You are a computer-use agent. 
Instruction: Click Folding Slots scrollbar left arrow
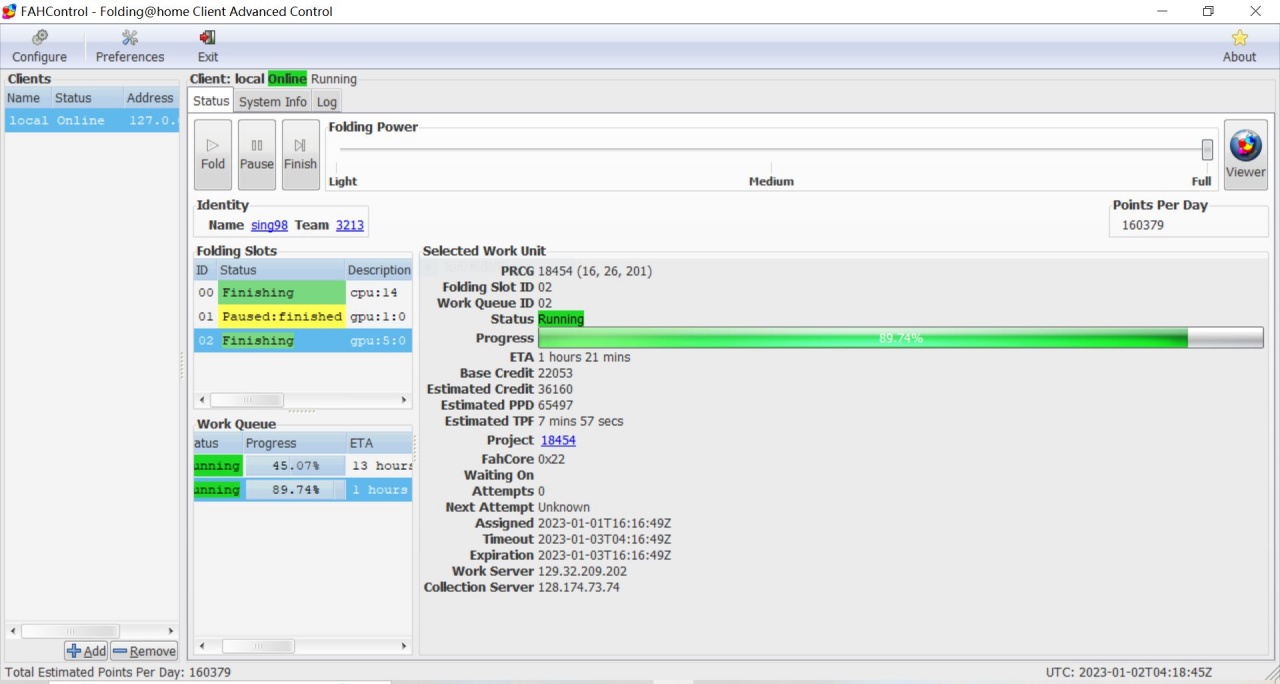click(x=201, y=400)
